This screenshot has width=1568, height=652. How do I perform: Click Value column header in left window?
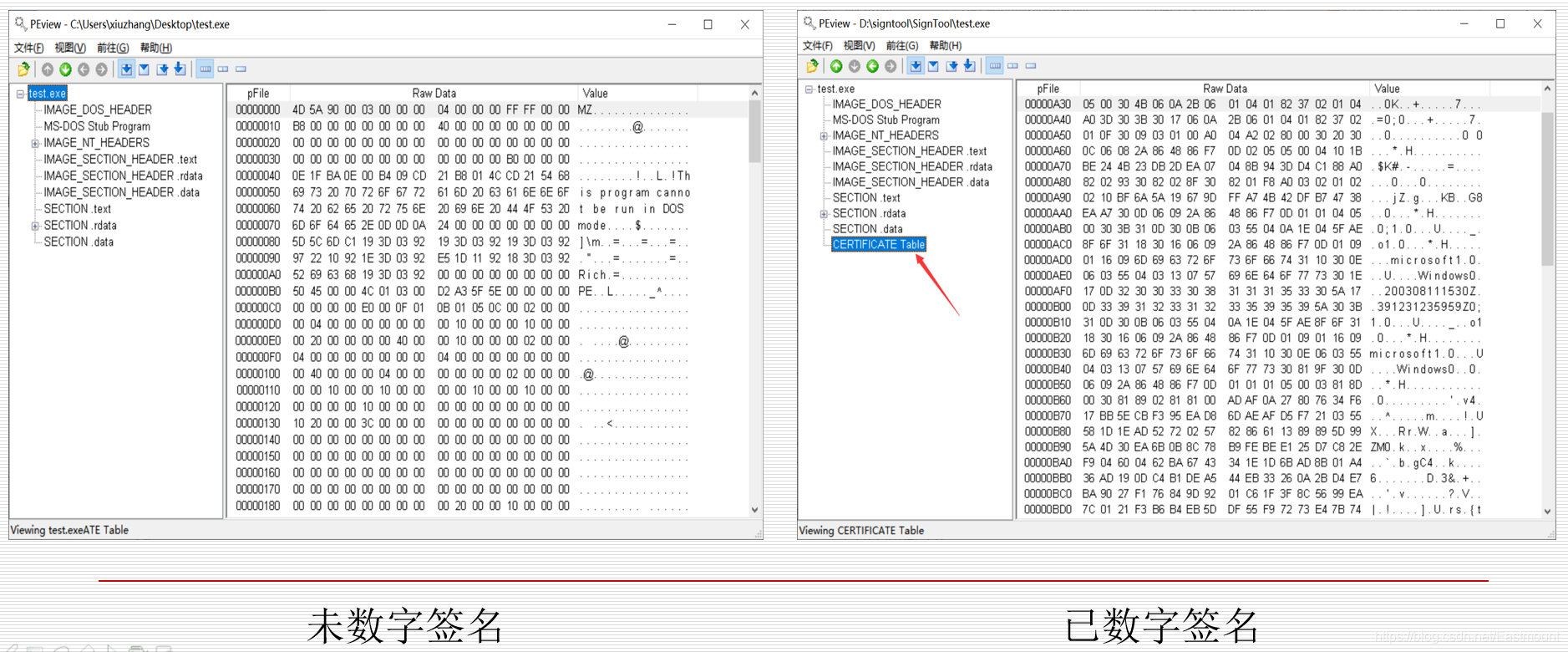[x=637, y=94]
